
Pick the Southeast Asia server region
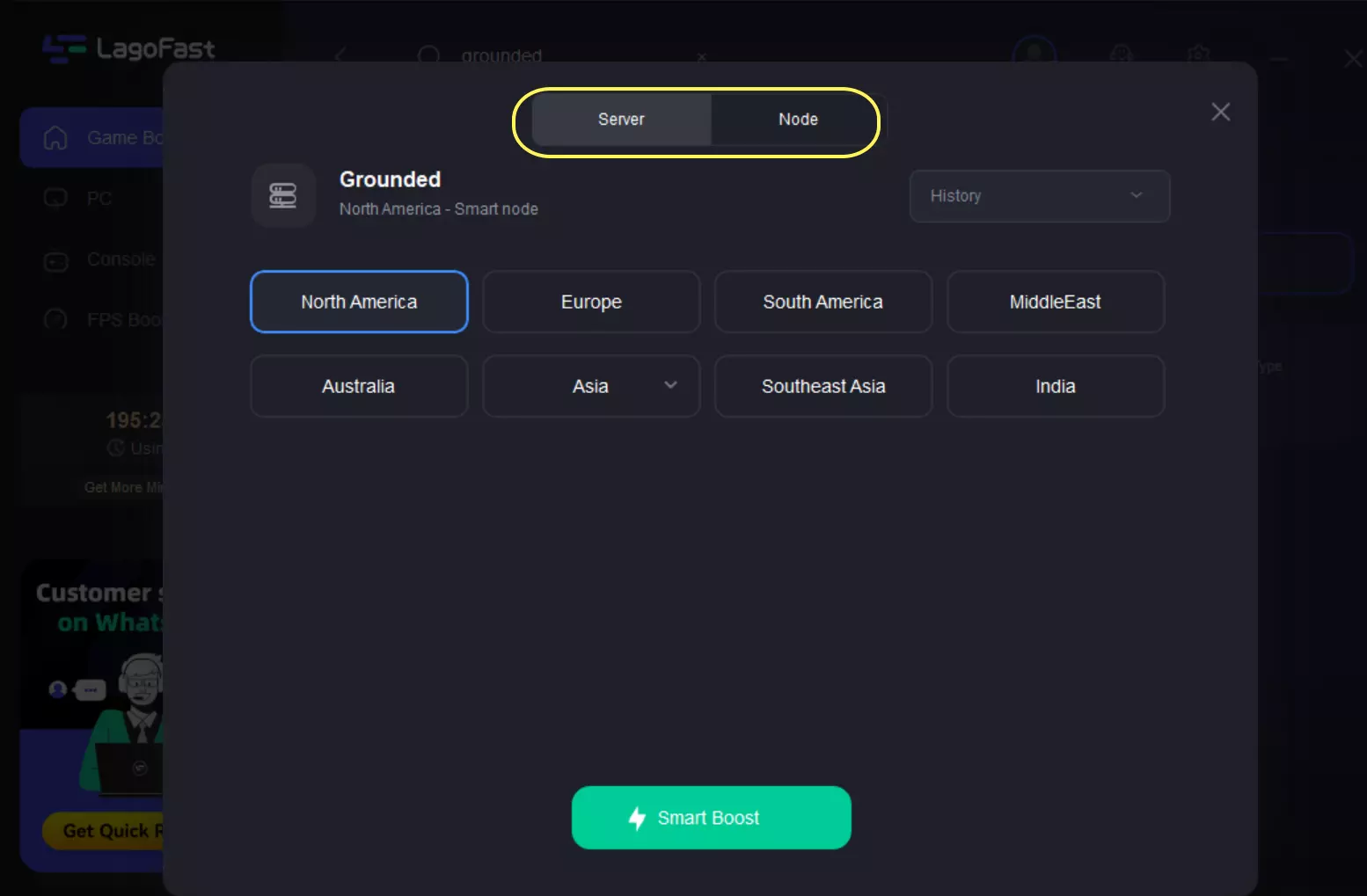822,386
